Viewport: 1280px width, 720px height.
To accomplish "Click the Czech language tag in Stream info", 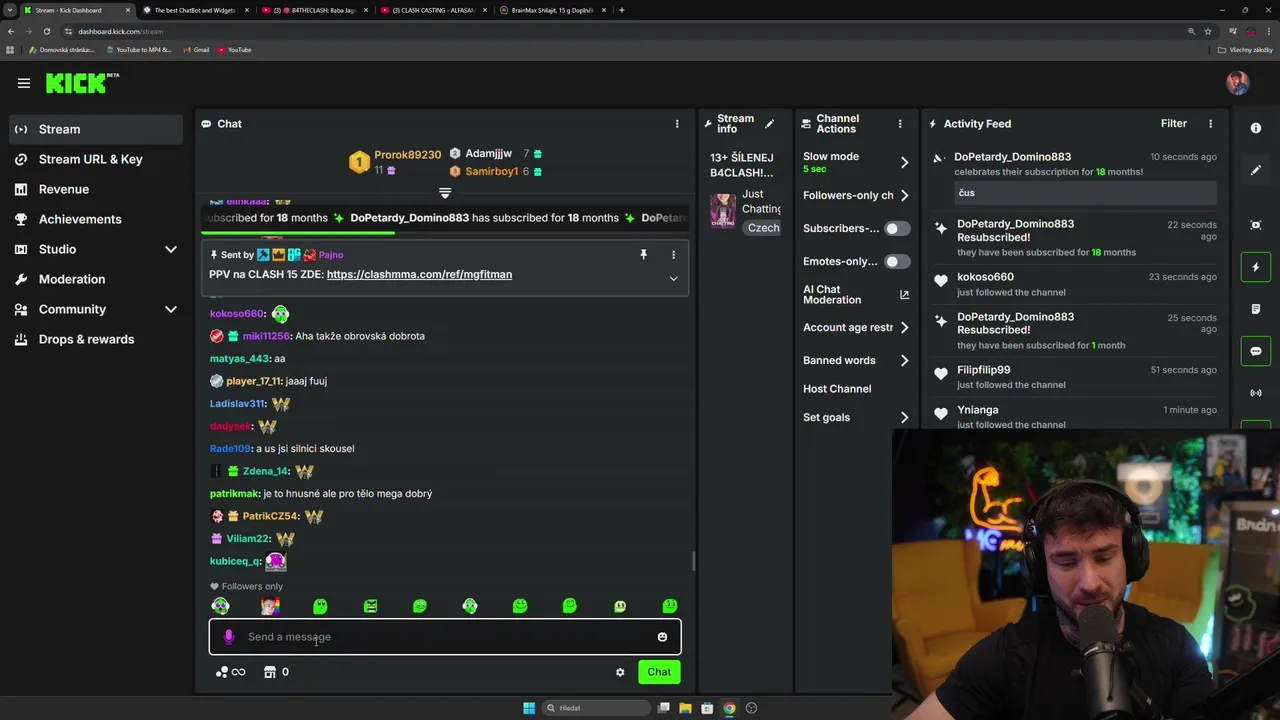I will (763, 228).
